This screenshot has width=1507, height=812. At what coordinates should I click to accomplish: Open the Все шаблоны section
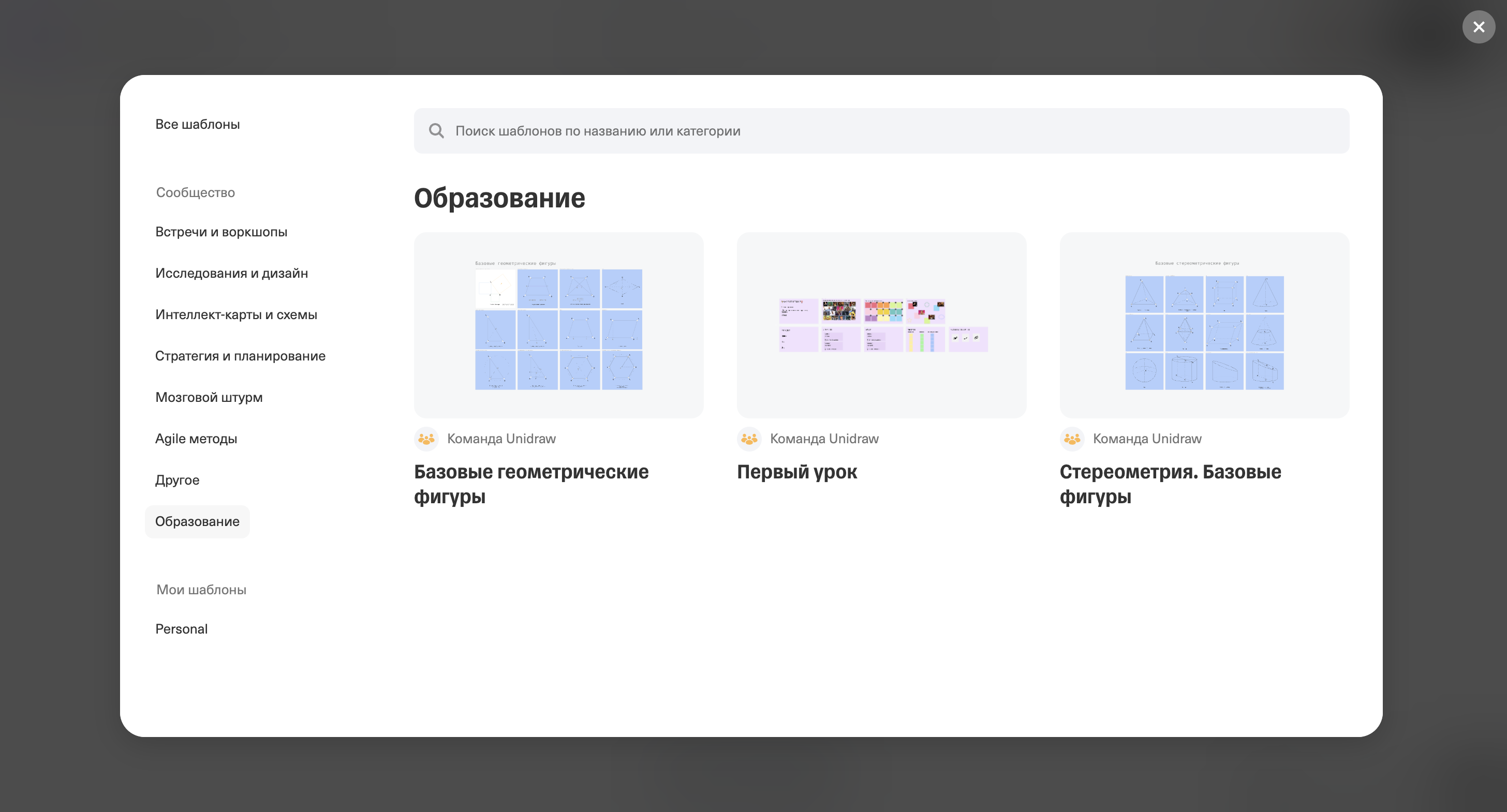[197, 124]
